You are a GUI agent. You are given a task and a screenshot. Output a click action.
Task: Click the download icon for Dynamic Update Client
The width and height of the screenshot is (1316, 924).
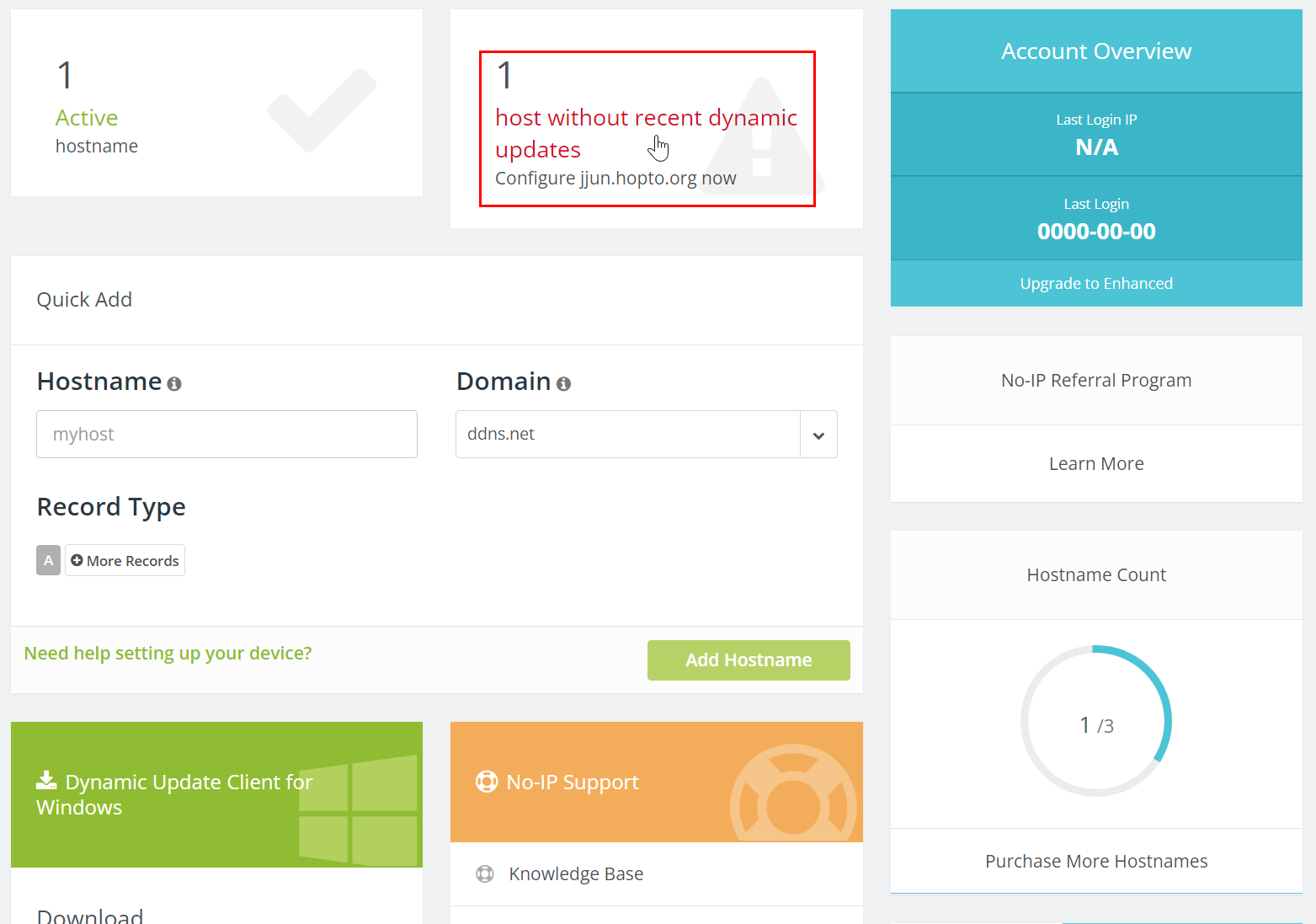coord(46,781)
